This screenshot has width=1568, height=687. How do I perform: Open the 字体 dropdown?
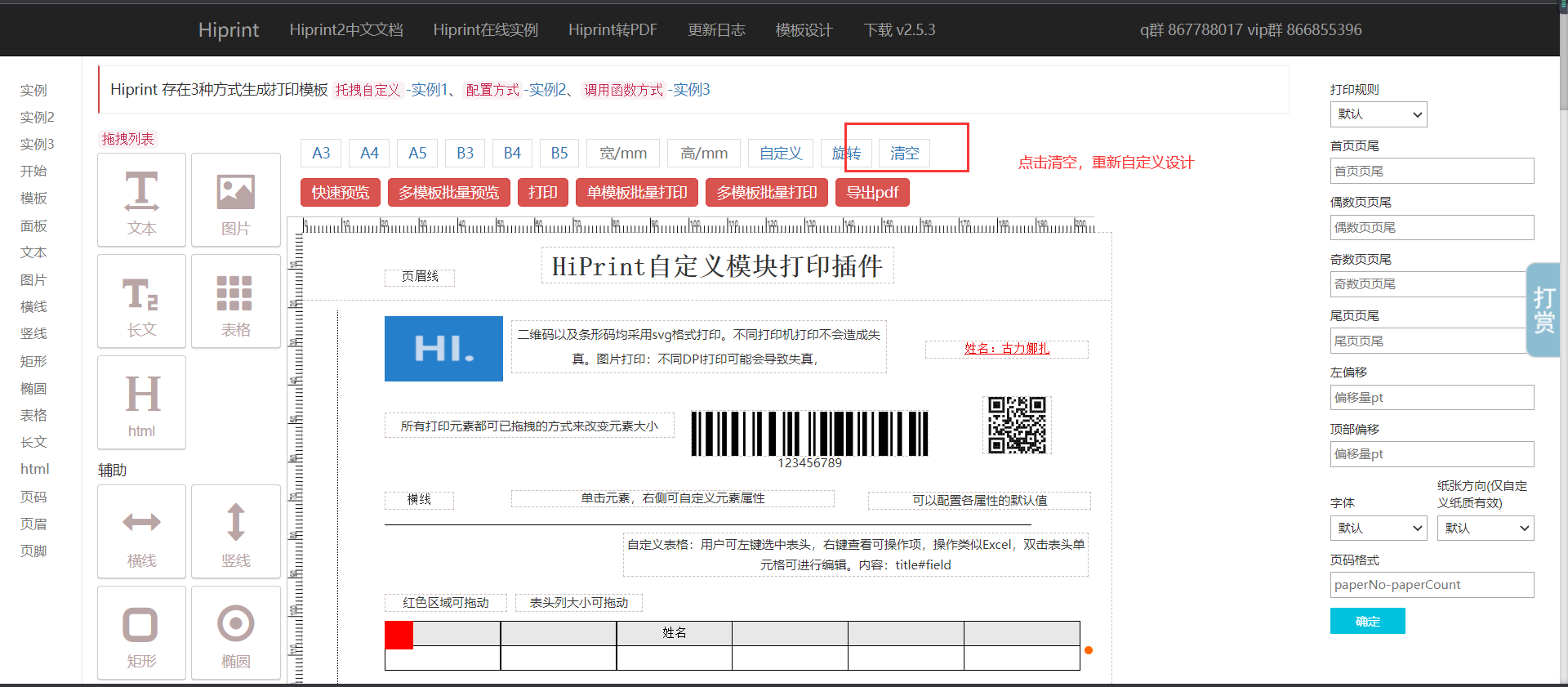(1379, 529)
